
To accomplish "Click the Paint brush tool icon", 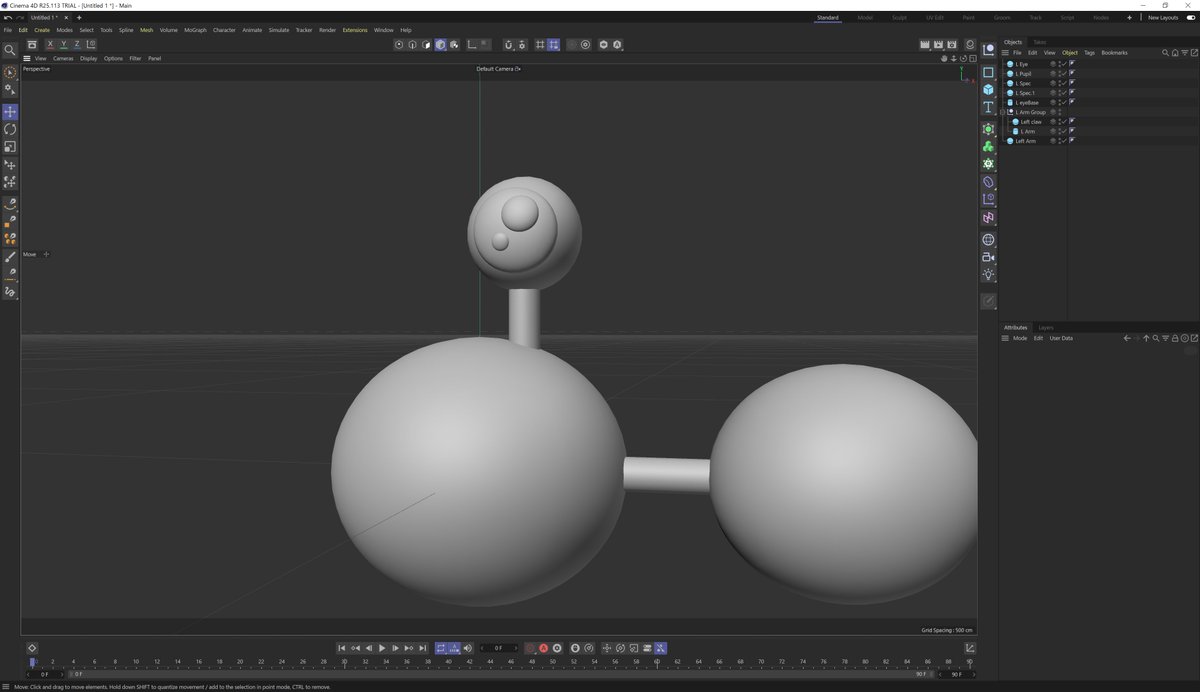I will (x=10, y=257).
